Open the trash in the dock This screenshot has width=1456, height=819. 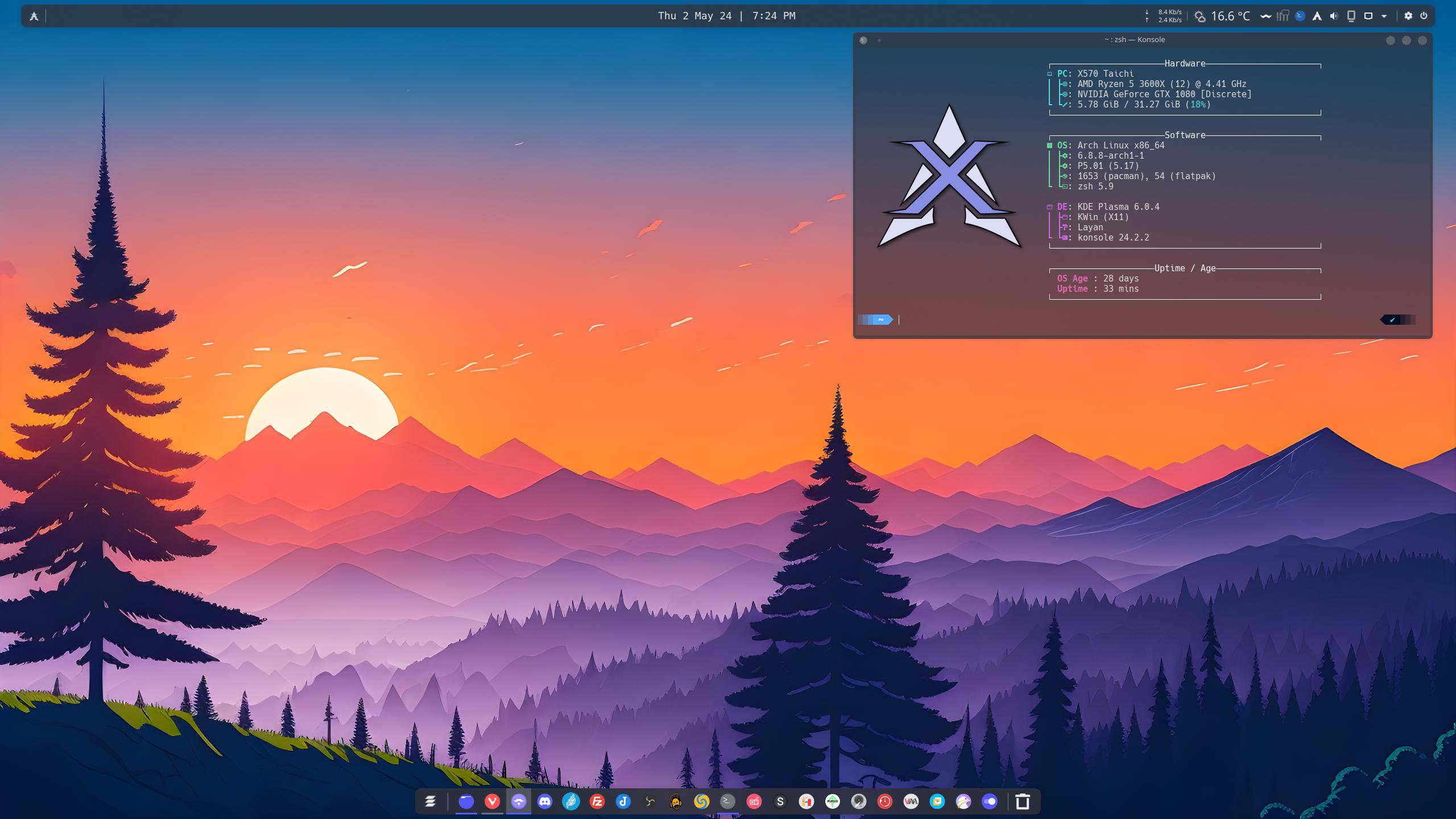[x=1023, y=802]
